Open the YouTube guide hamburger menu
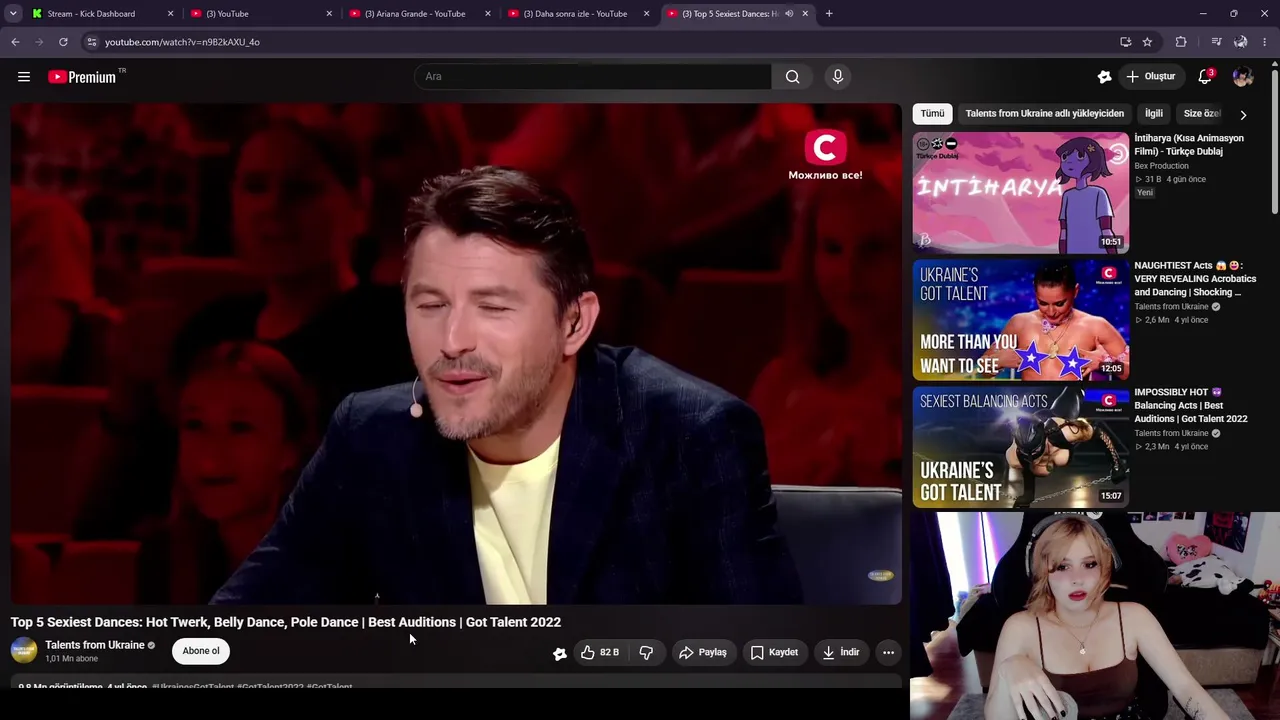Image resolution: width=1280 pixels, height=720 pixels. click(24, 76)
